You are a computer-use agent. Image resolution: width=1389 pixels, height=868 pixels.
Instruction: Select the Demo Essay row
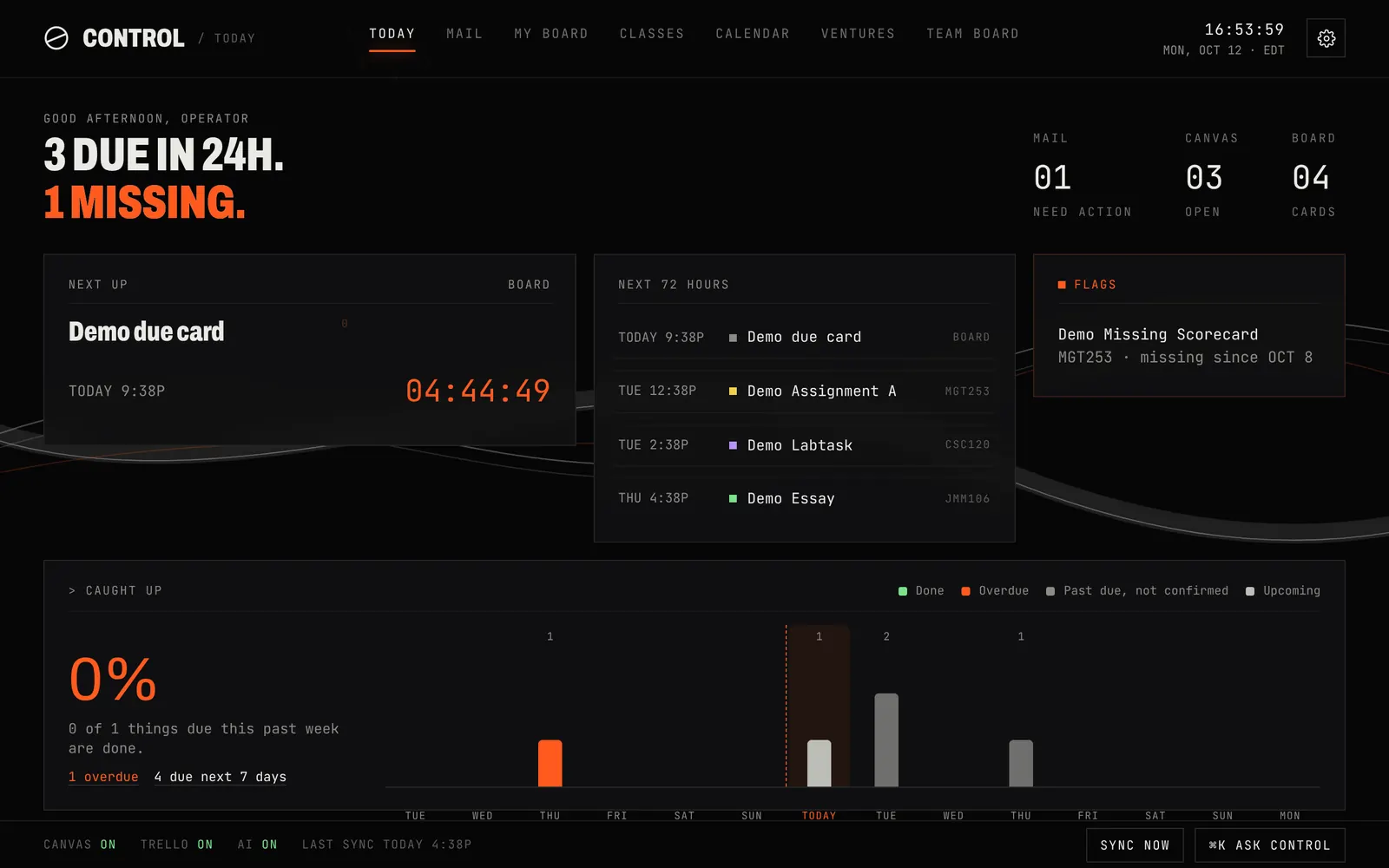click(804, 498)
